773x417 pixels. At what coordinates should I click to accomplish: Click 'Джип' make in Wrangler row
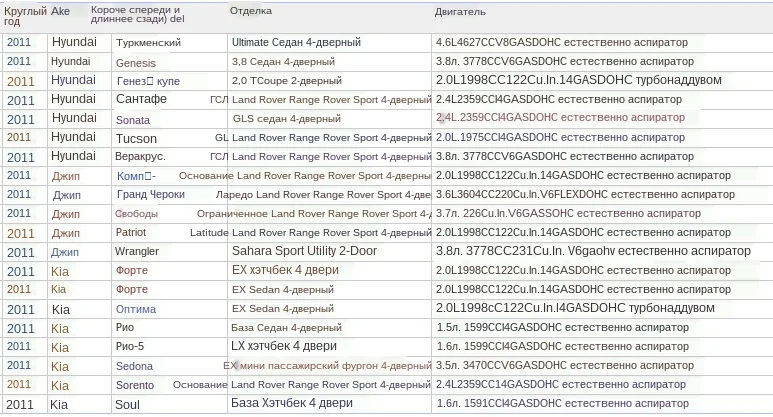[x=65, y=252]
